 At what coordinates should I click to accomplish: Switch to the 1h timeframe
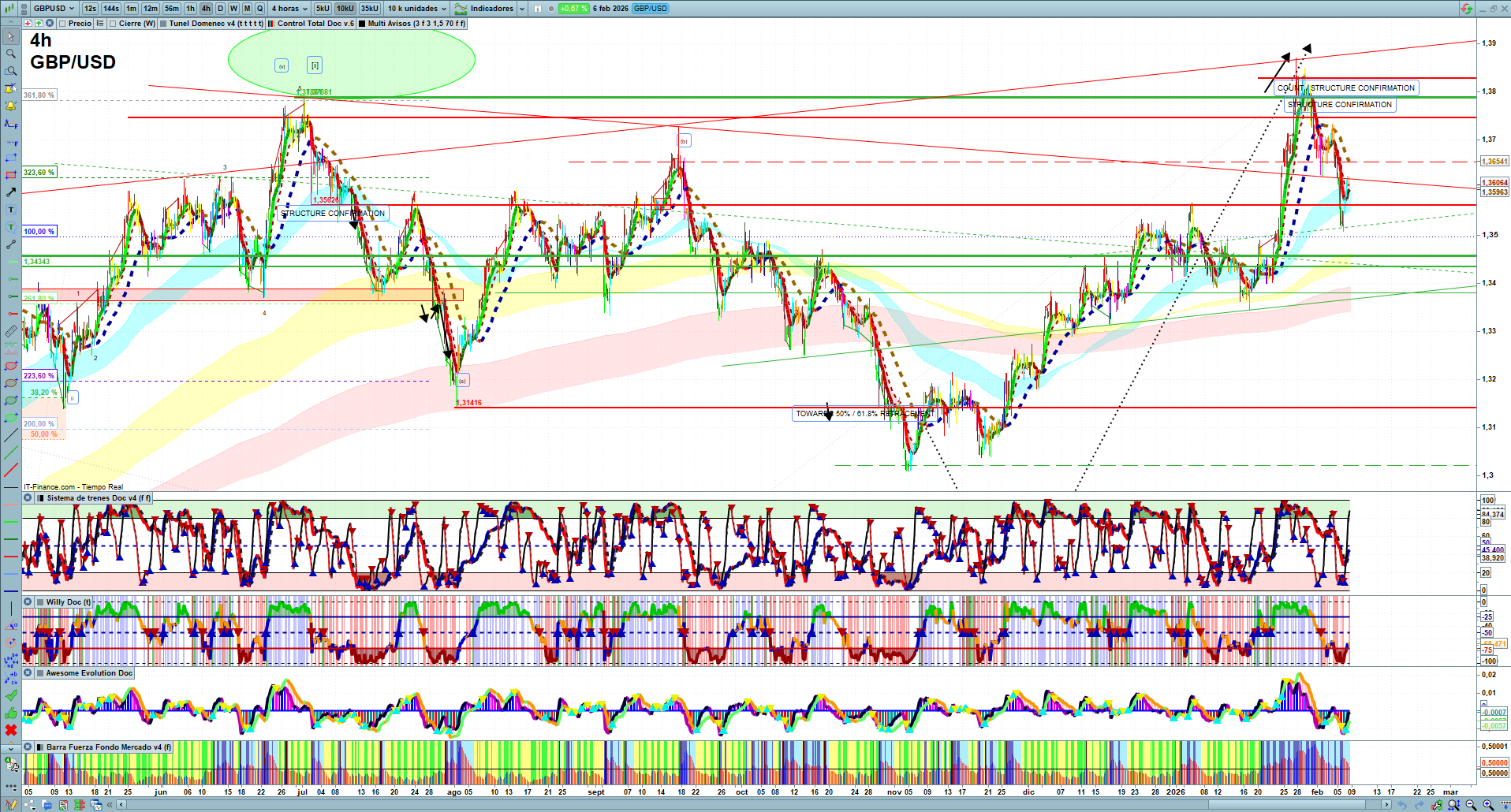coord(190,9)
